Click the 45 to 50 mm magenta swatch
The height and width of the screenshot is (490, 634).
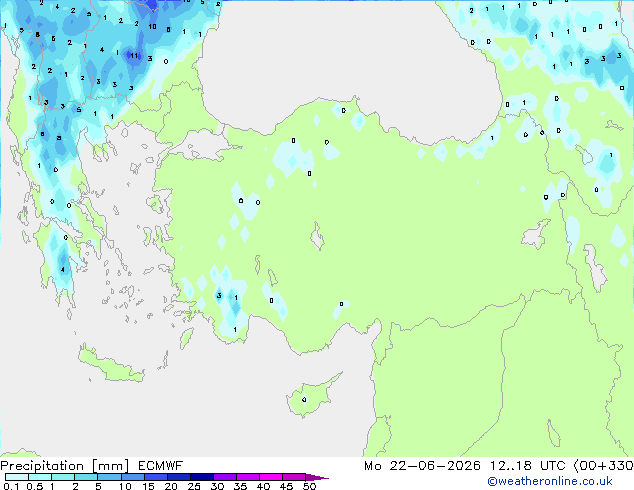tap(294, 477)
